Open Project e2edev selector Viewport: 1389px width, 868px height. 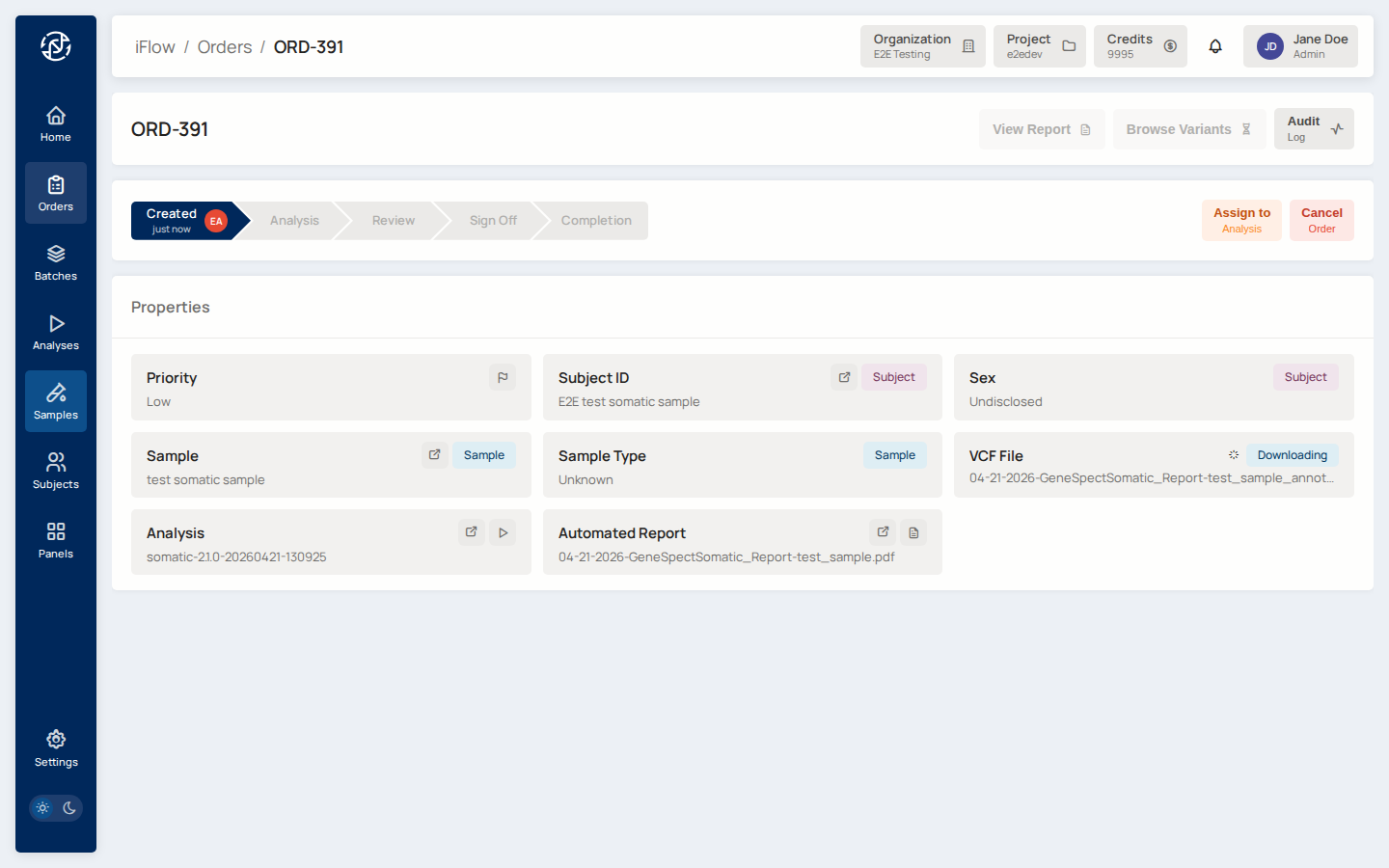pos(1040,46)
